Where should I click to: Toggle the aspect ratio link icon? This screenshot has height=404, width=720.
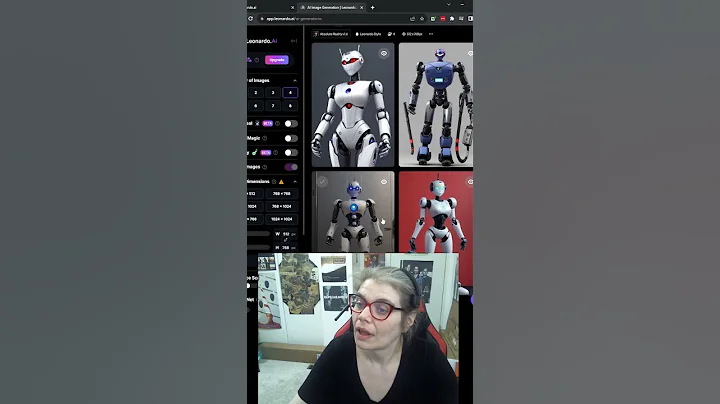(x=286, y=241)
